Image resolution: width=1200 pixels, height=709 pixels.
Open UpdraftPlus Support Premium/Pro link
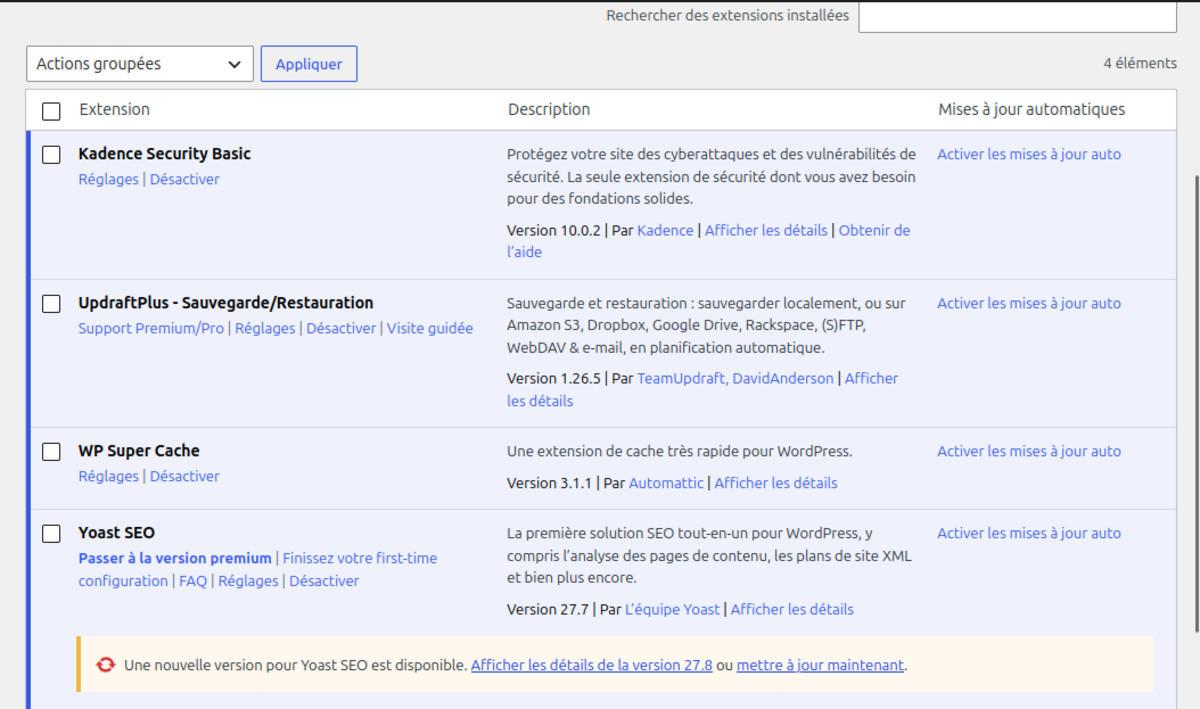[151, 329]
